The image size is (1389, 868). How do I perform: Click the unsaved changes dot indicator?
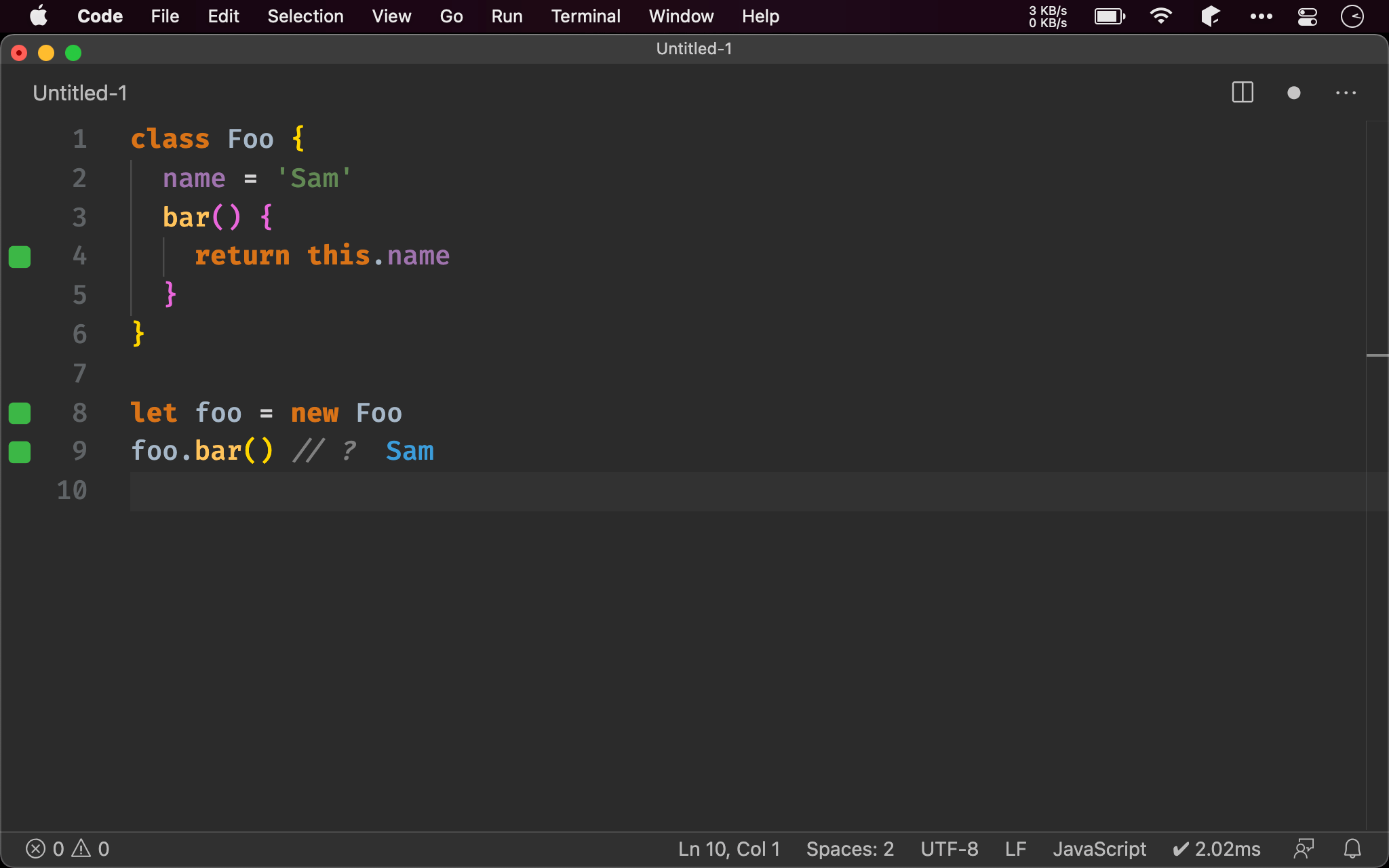[1293, 93]
